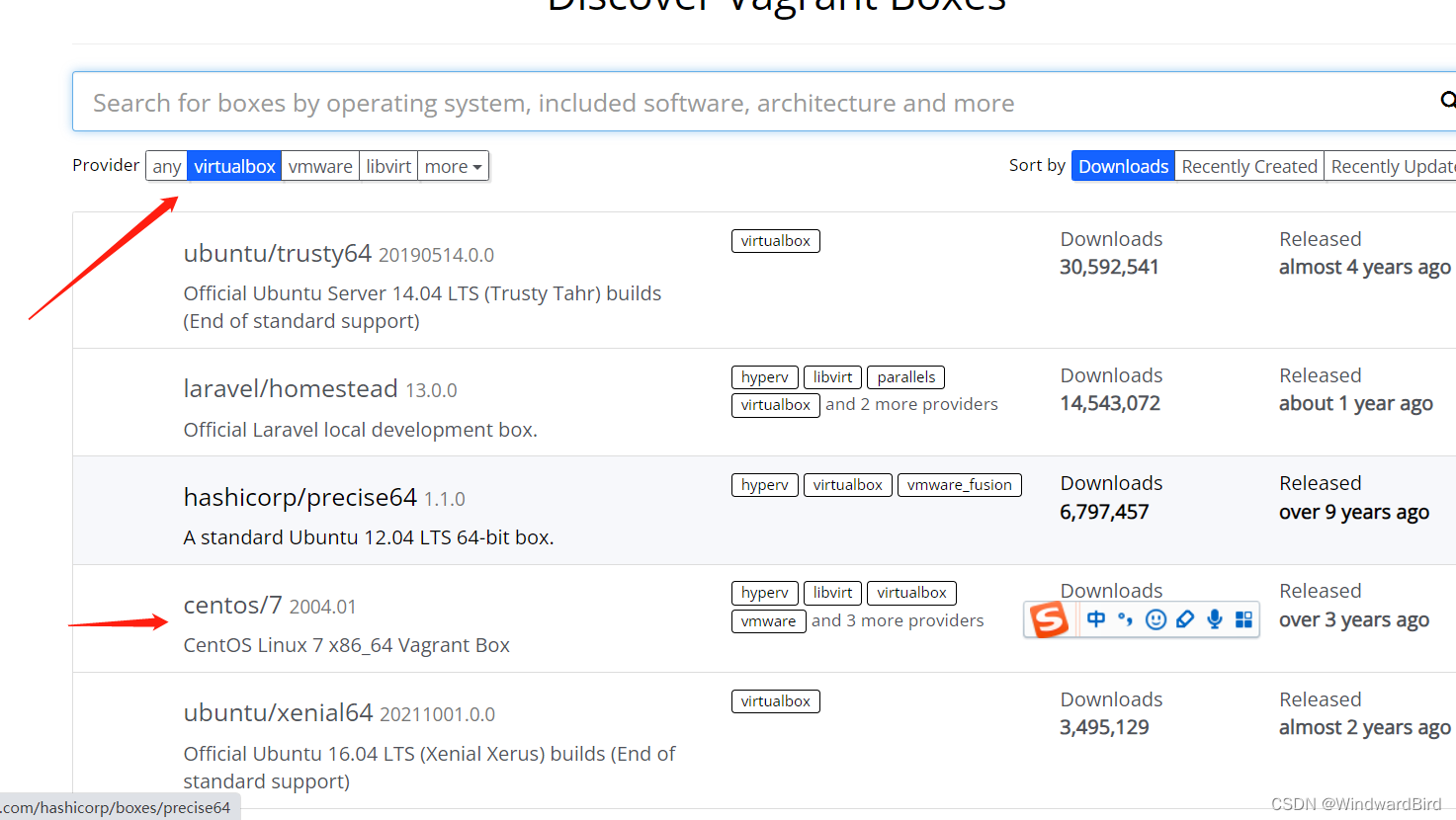Viewport: 1456px width, 820px height.
Task: Click download count 6,797,457
Action: click(x=1104, y=512)
